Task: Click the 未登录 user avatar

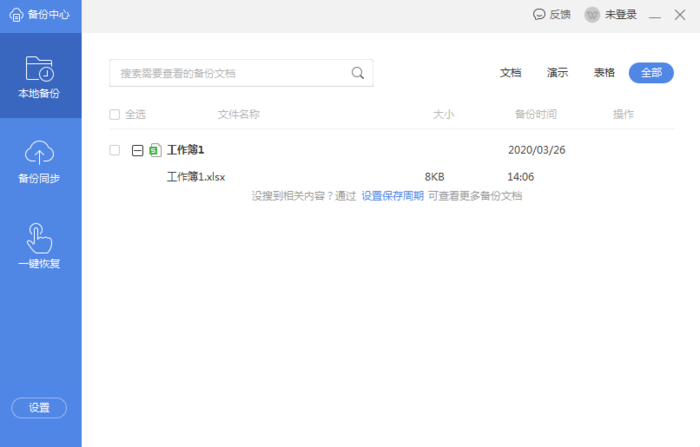Action: click(x=592, y=15)
